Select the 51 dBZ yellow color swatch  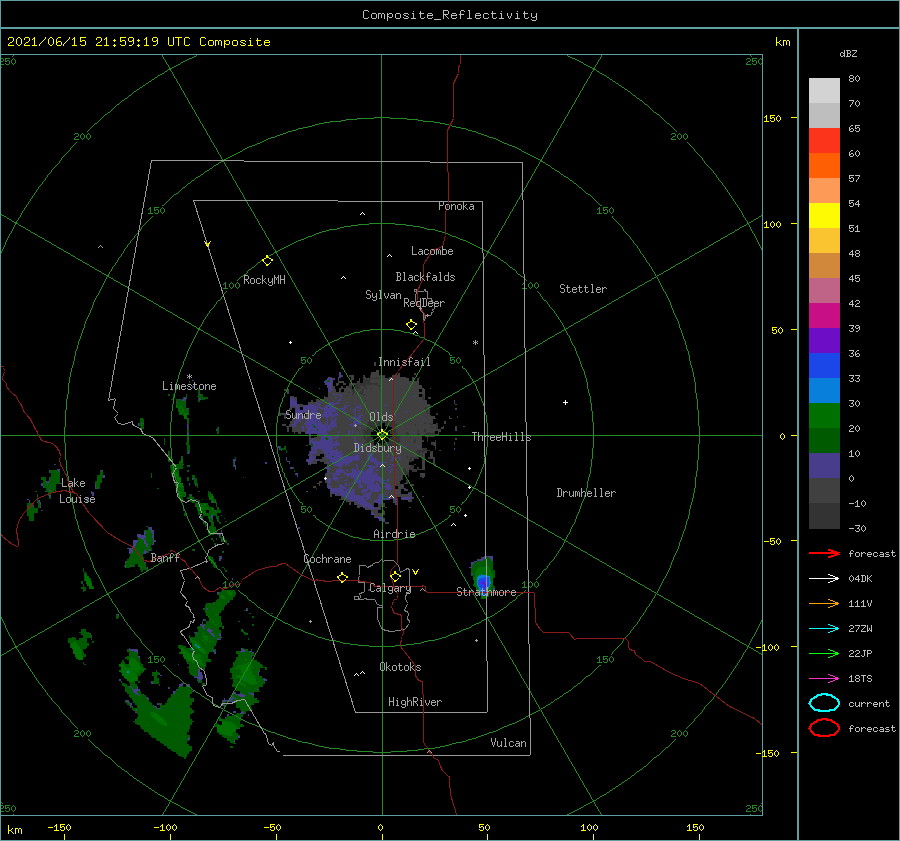tap(824, 216)
